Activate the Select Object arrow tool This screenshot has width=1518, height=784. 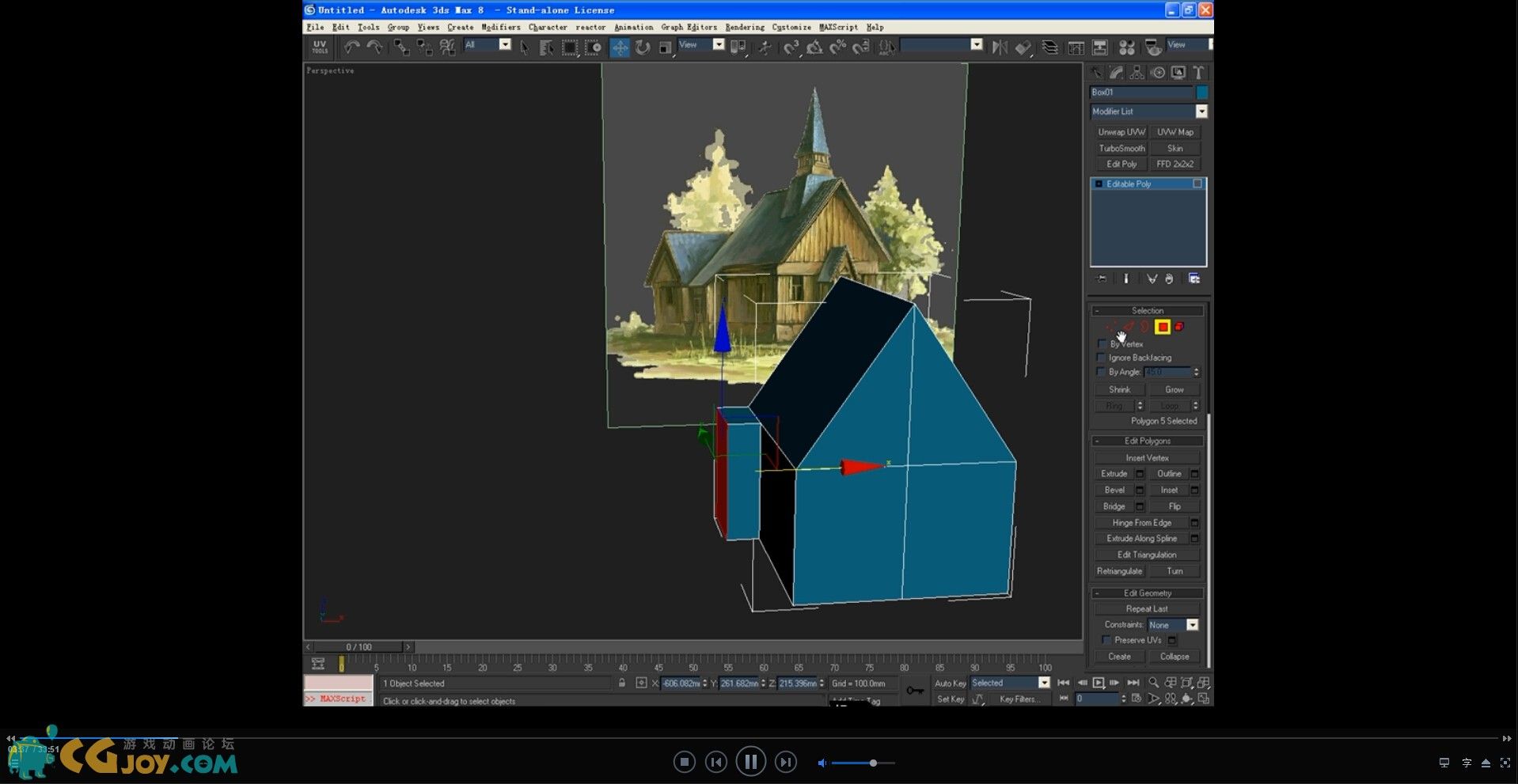click(524, 47)
